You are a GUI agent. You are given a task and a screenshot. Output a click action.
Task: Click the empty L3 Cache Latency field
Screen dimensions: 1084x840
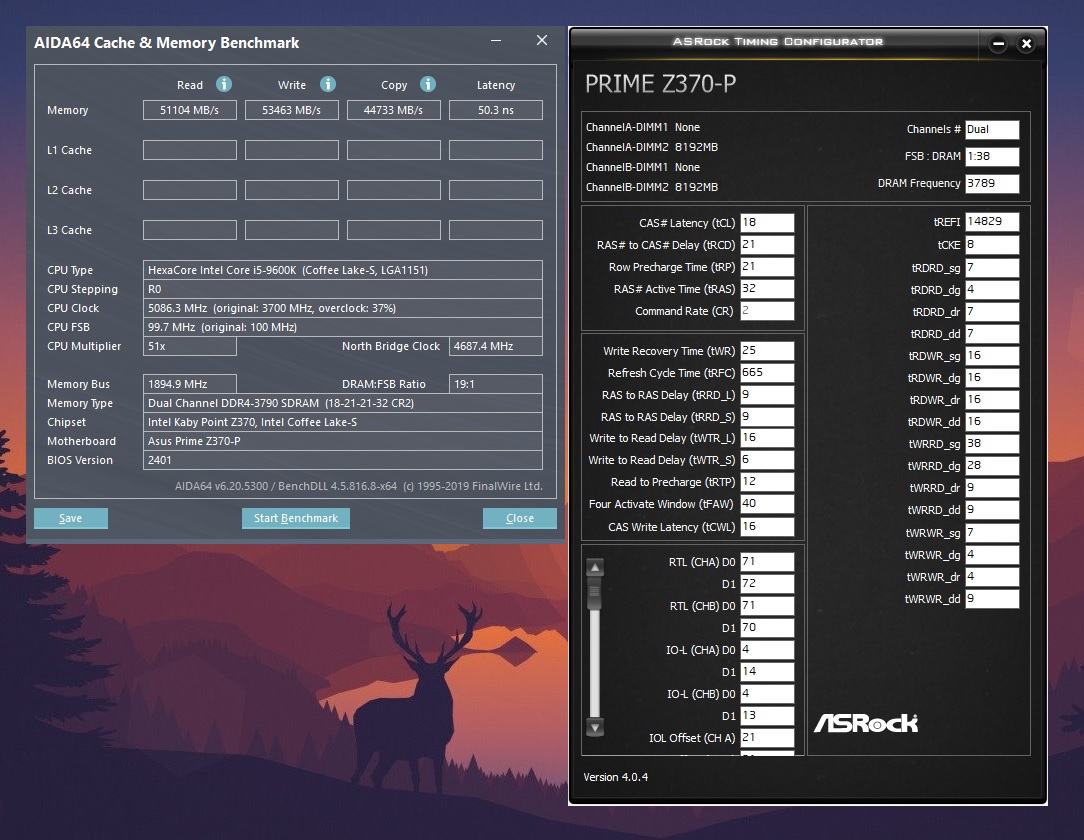click(x=496, y=230)
